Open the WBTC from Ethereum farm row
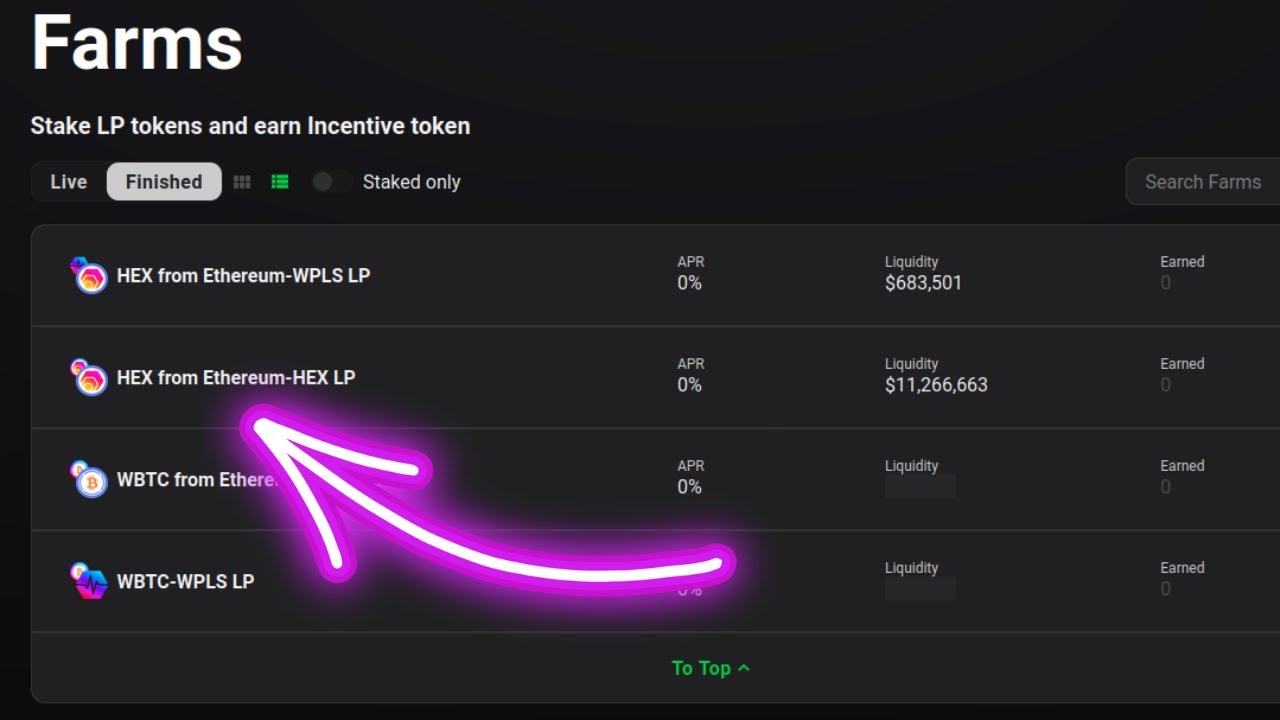Viewport: 1280px width, 720px height. (x=655, y=479)
